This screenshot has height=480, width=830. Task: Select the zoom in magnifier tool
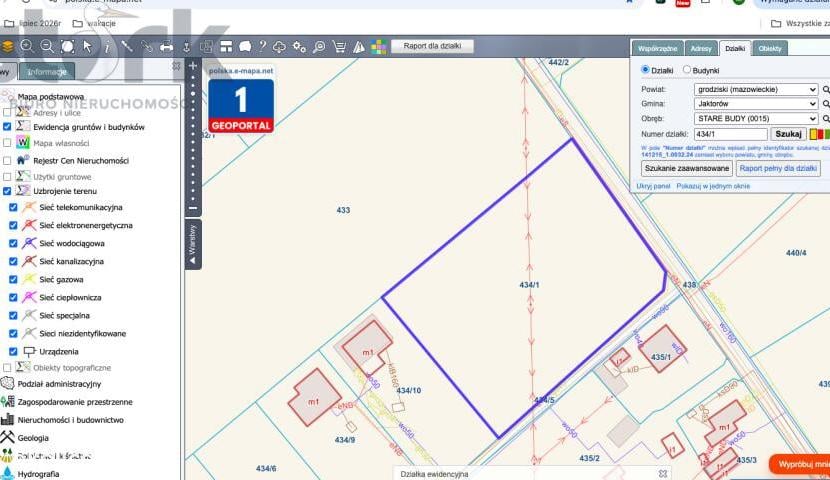[26, 47]
